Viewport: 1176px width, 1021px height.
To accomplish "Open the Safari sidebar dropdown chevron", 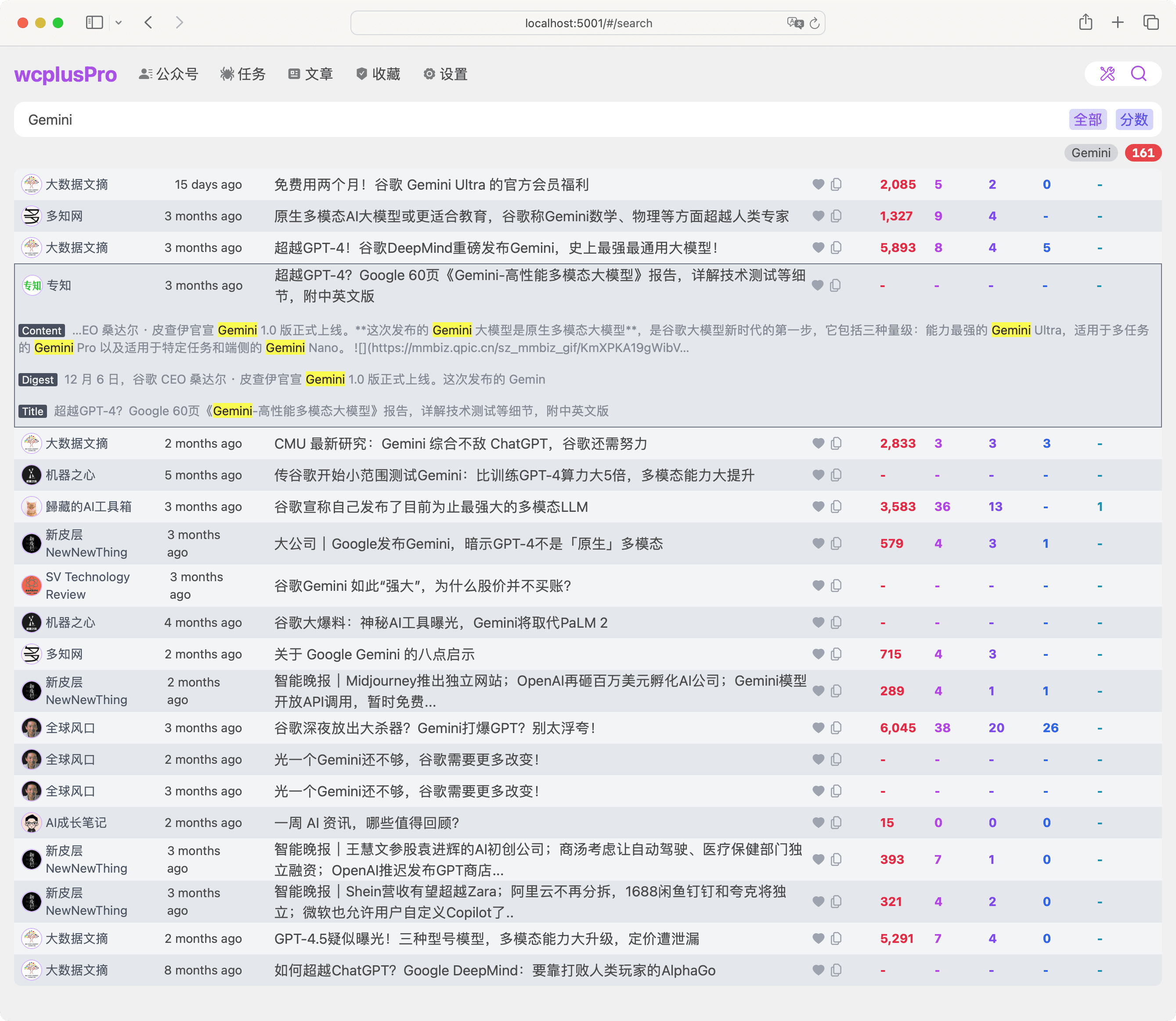I will click(x=119, y=23).
